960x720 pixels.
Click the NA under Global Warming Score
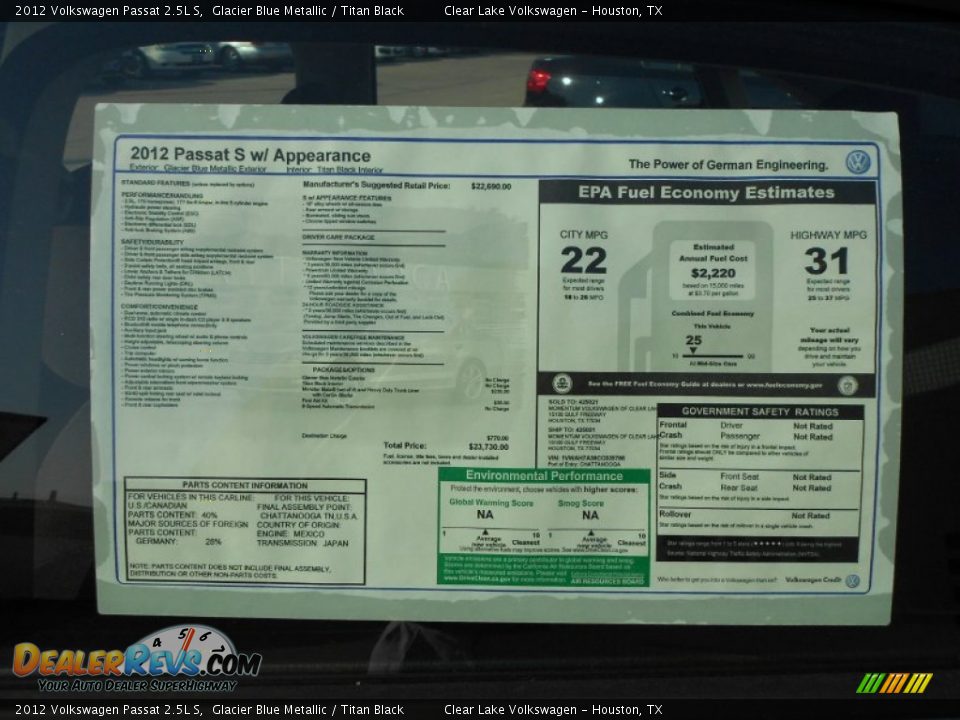coord(485,515)
